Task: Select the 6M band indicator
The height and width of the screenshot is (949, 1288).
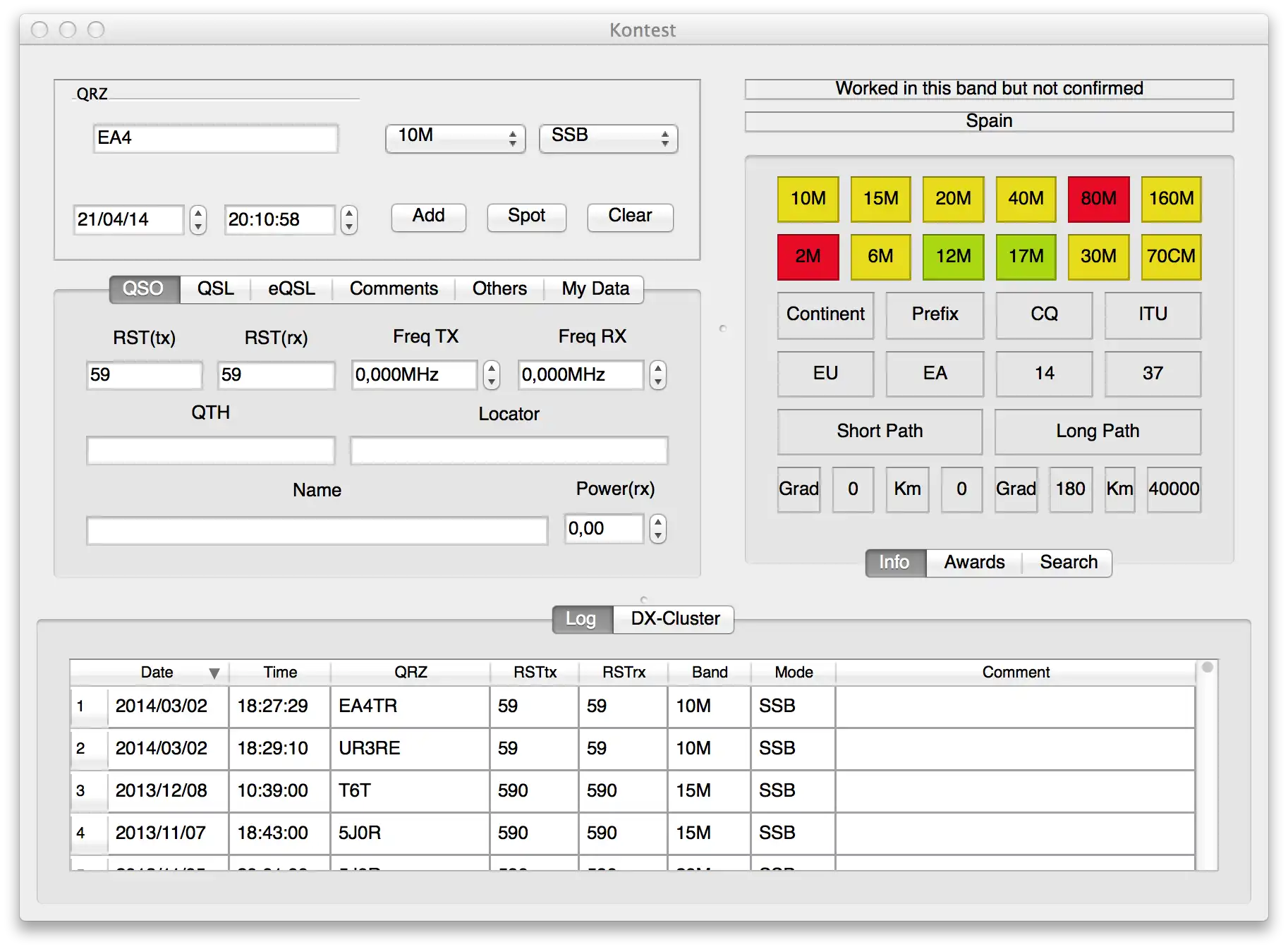Action: coord(880,257)
